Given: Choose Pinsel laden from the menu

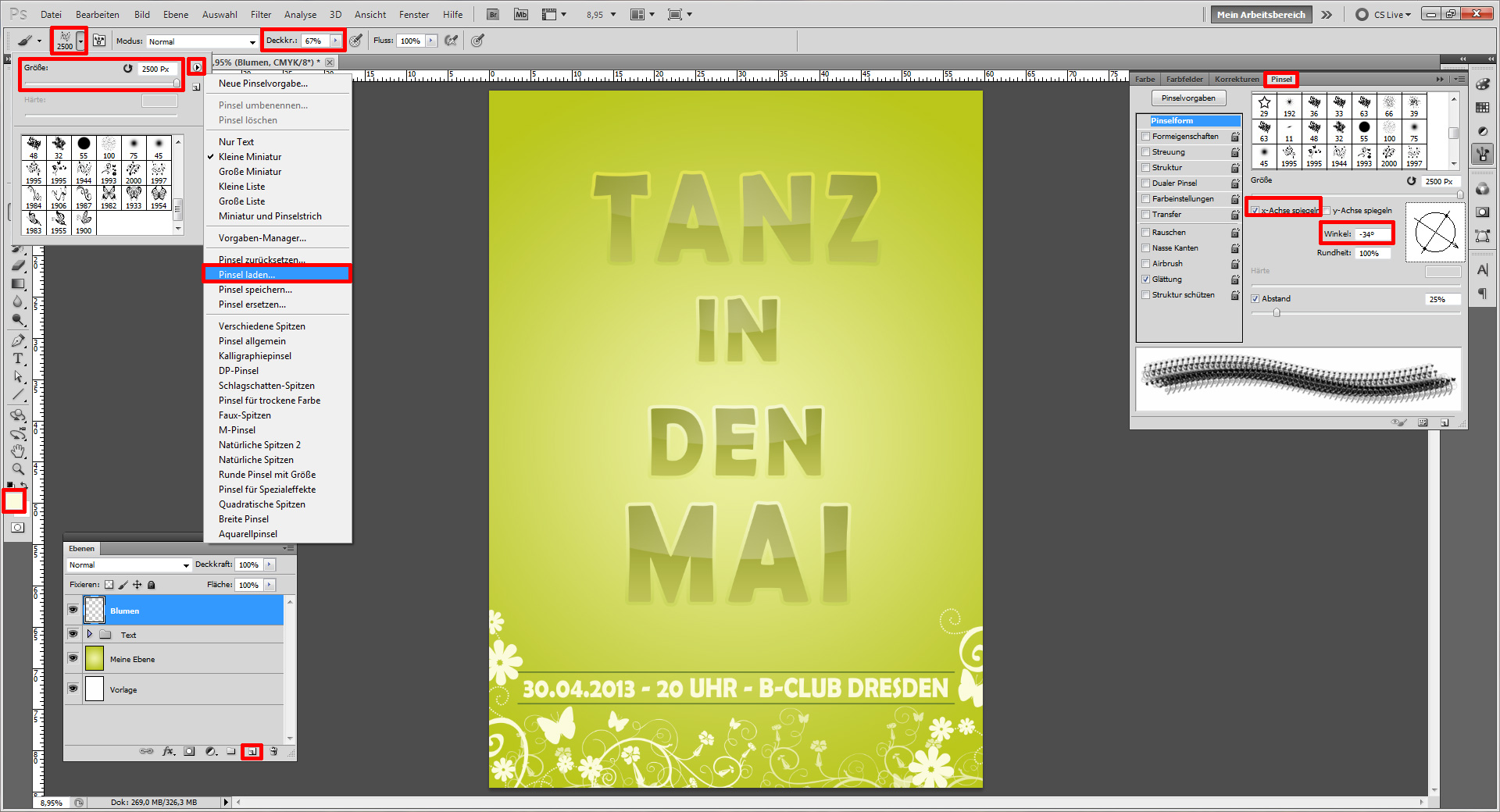Looking at the screenshot, I should 252,274.
